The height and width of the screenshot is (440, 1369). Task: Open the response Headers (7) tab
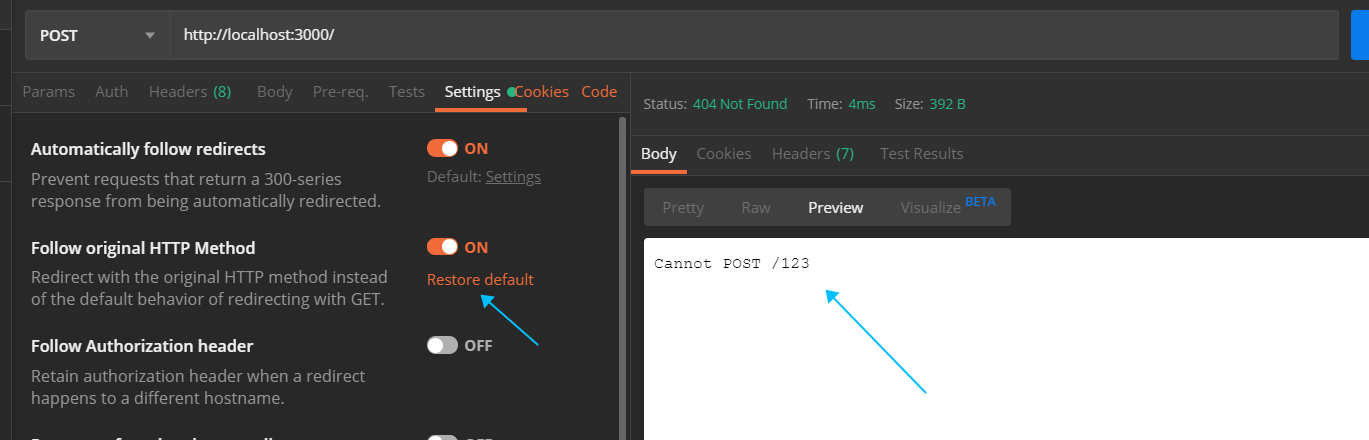point(813,153)
